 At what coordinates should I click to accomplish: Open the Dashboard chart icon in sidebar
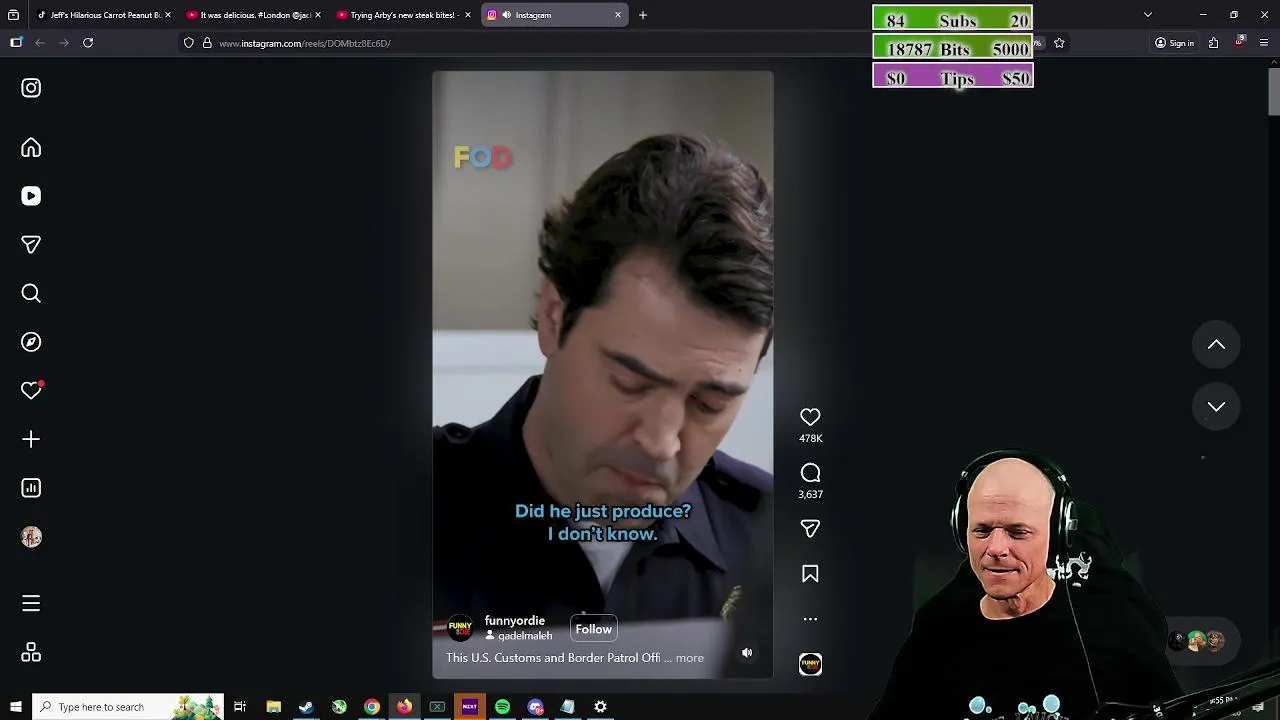click(31, 488)
